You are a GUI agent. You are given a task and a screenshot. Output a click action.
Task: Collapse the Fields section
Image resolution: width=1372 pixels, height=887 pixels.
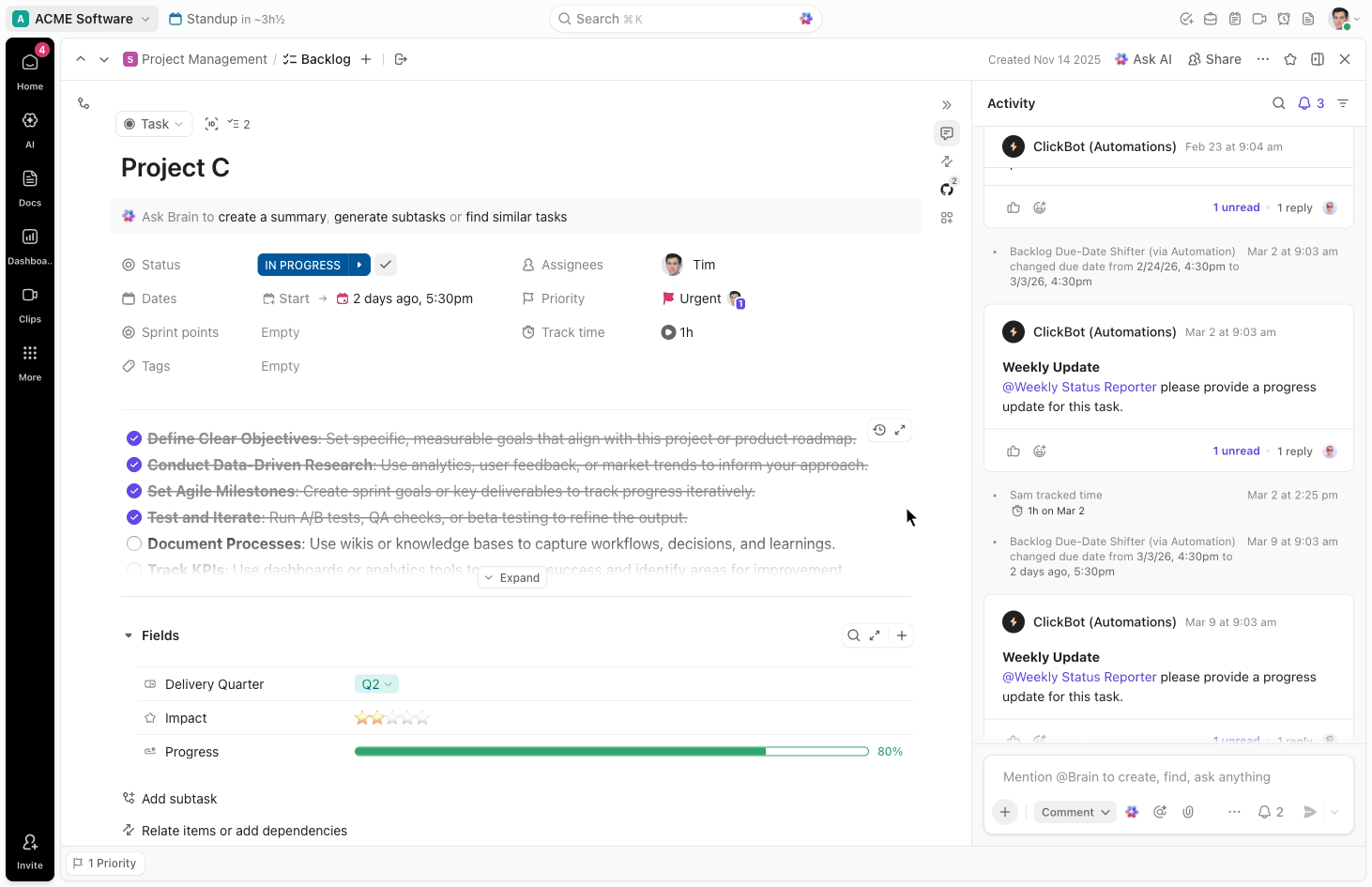129,635
